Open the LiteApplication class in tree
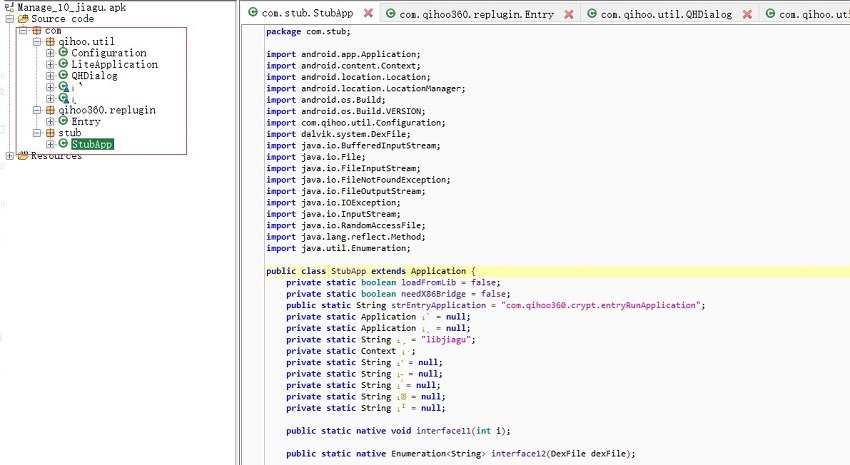The height and width of the screenshot is (465, 850). tap(114, 64)
